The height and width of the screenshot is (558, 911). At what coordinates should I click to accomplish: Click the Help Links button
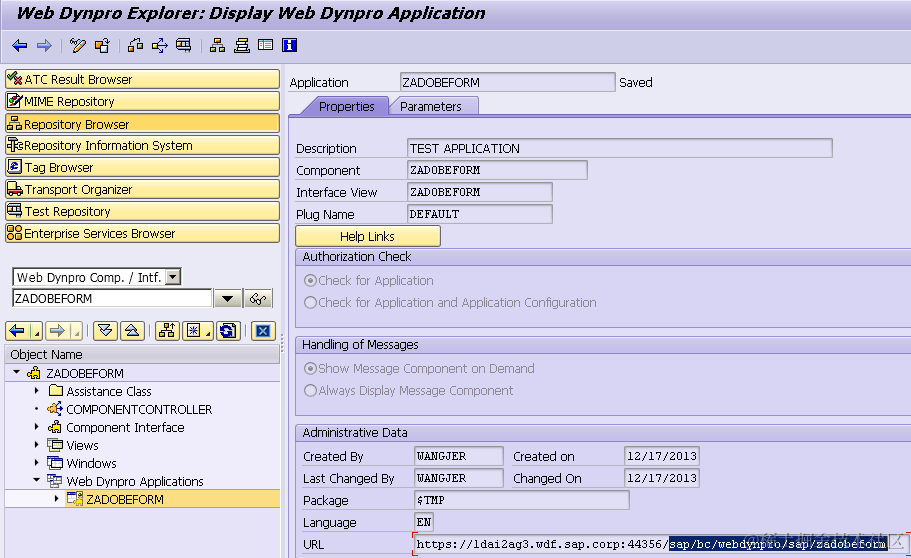tap(368, 237)
